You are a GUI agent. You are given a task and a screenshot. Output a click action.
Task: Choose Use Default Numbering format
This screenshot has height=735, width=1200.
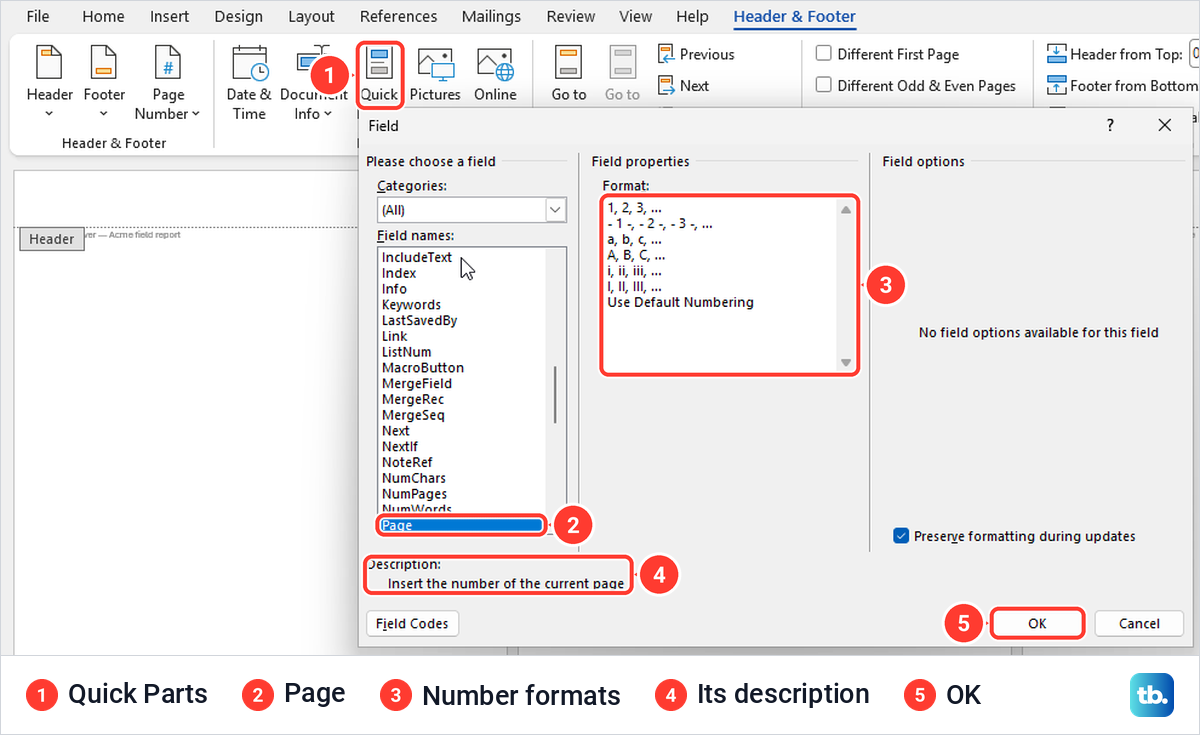680,302
